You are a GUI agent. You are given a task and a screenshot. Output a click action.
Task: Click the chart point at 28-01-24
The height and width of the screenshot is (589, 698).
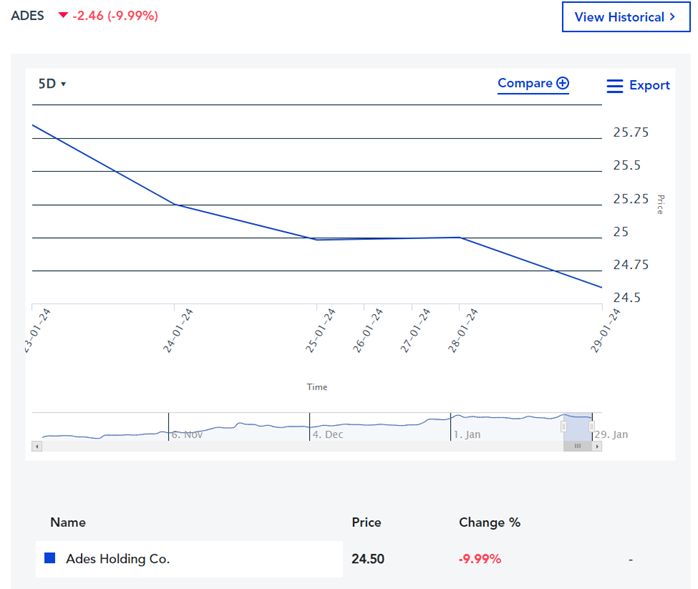458,237
